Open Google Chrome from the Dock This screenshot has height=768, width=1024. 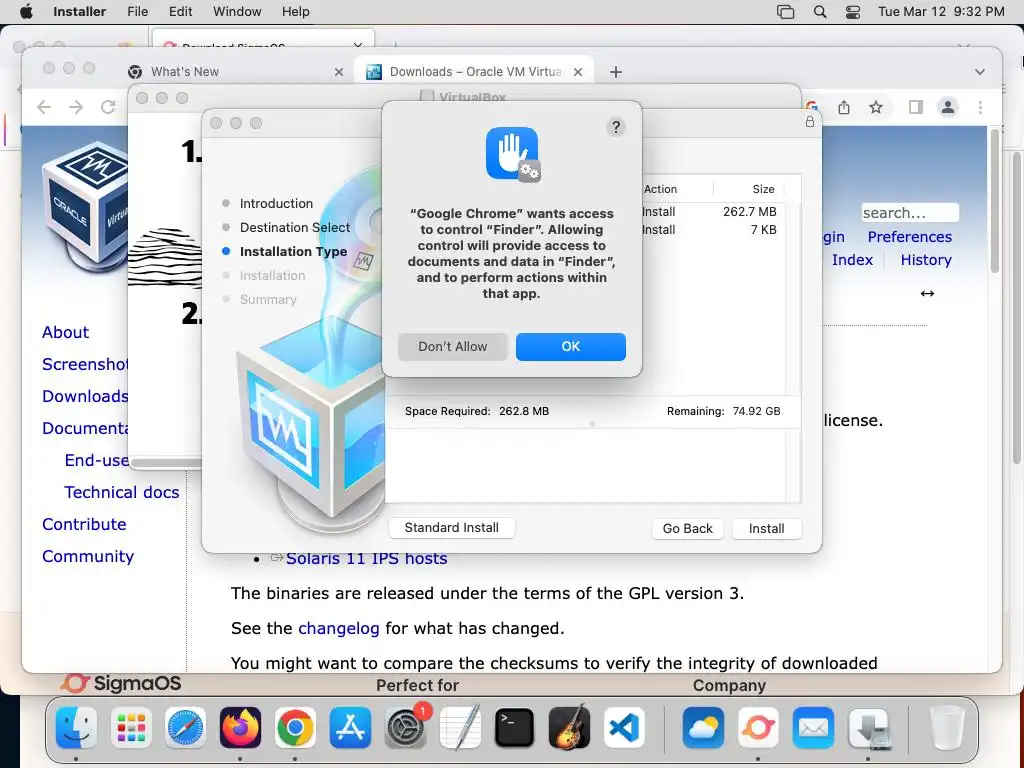pos(295,728)
